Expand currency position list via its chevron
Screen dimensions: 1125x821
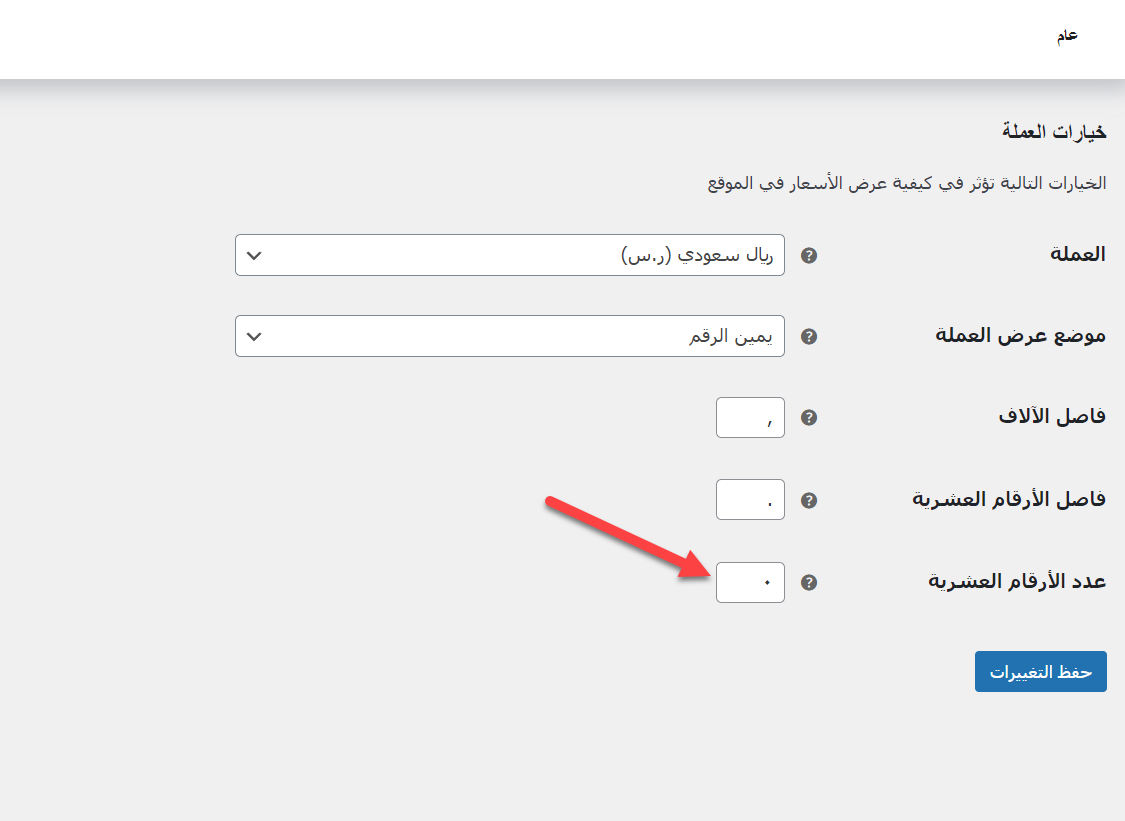point(254,336)
